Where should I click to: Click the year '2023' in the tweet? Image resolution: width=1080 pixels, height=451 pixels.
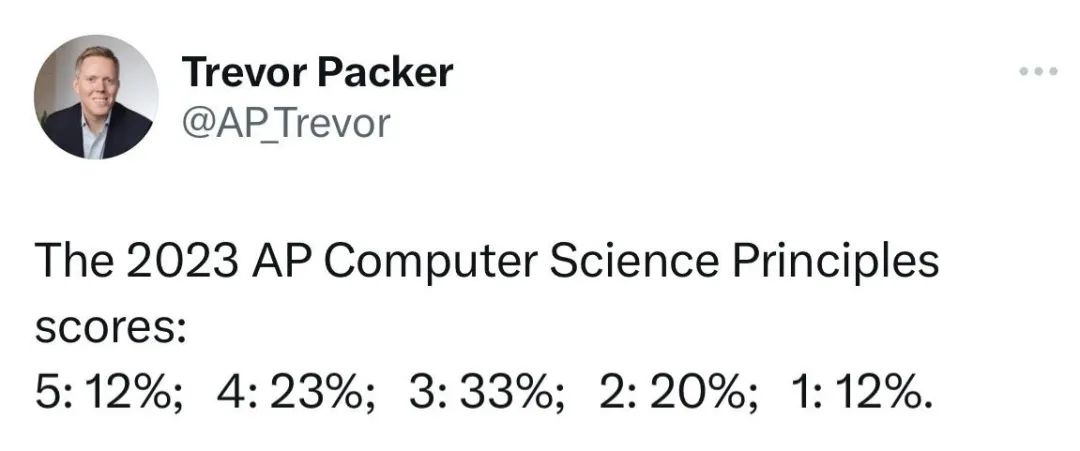(x=183, y=262)
